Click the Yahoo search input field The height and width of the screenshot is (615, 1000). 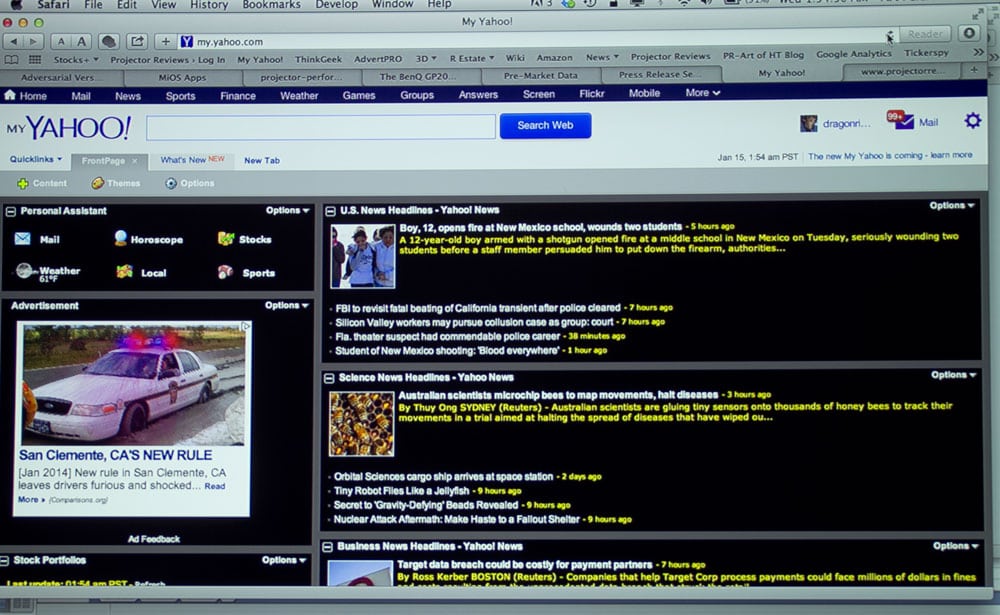pyautogui.click(x=320, y=127)
